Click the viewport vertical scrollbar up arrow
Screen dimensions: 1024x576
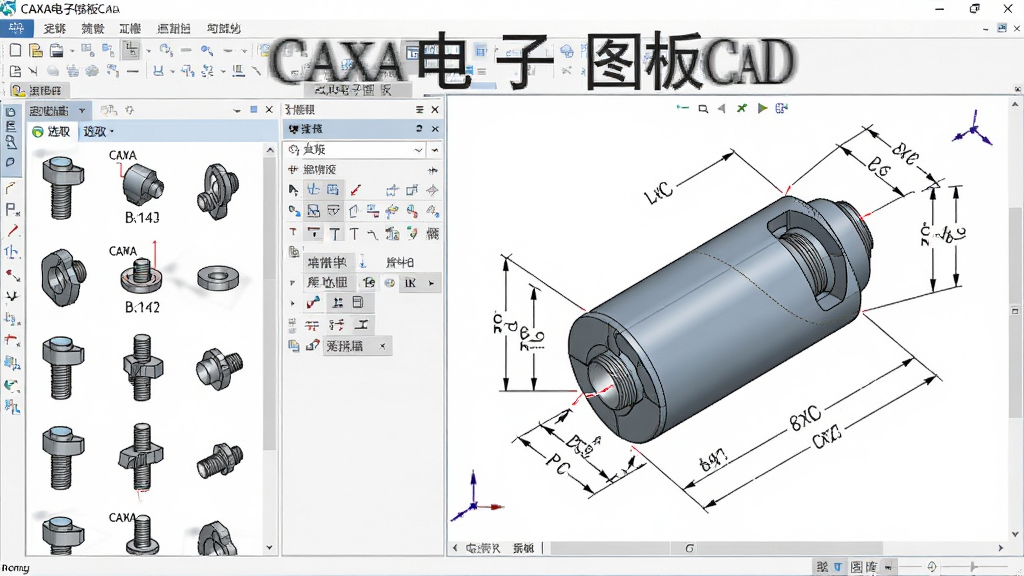[1015, 104]
